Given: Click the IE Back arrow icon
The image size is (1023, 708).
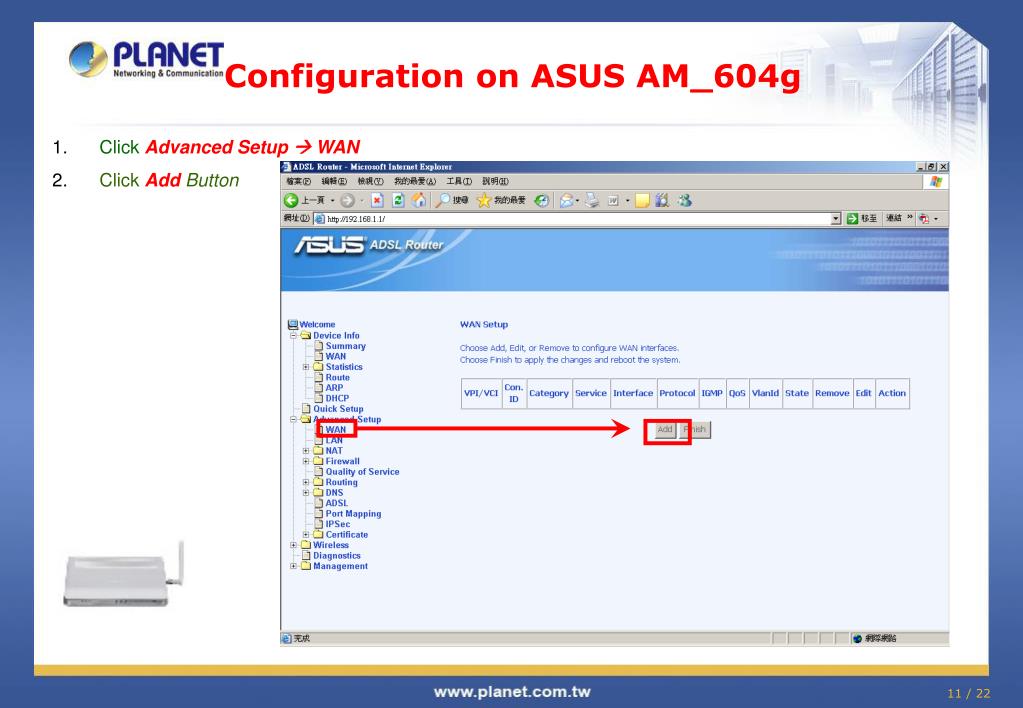Looking at the screenshot, I should pos(292,200).
